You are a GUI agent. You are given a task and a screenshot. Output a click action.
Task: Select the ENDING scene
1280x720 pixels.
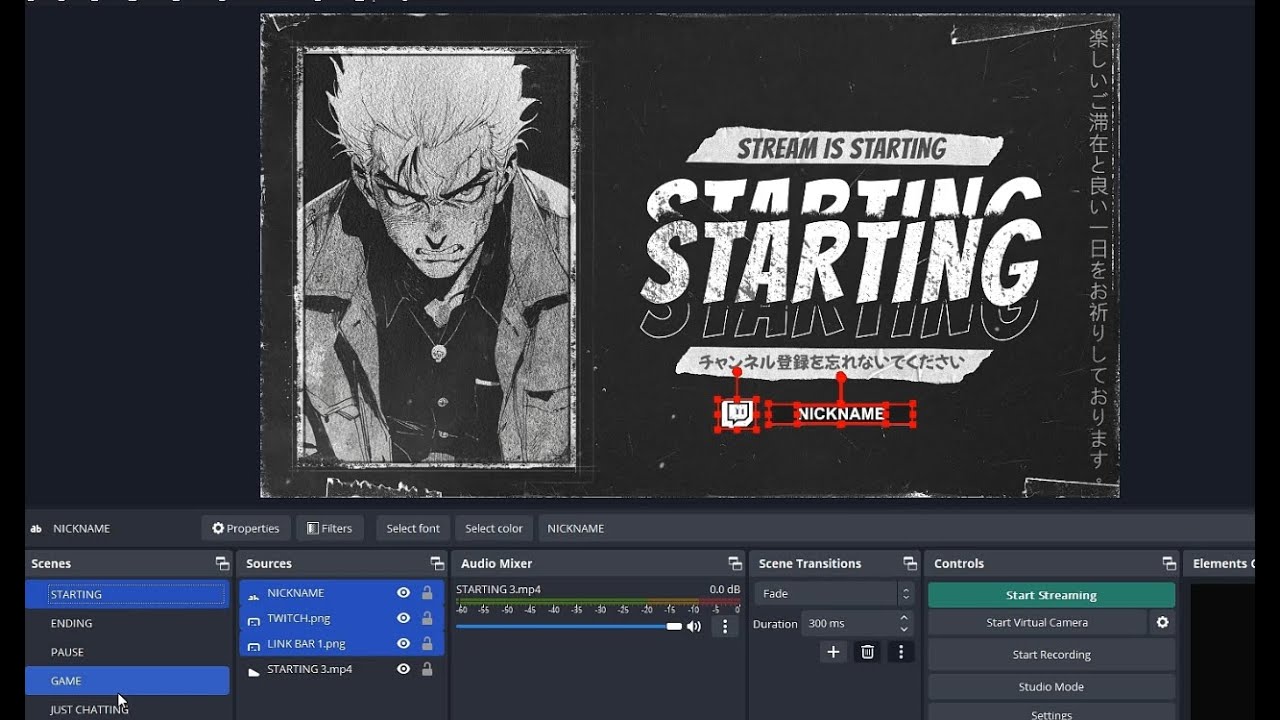pos(127,623)
